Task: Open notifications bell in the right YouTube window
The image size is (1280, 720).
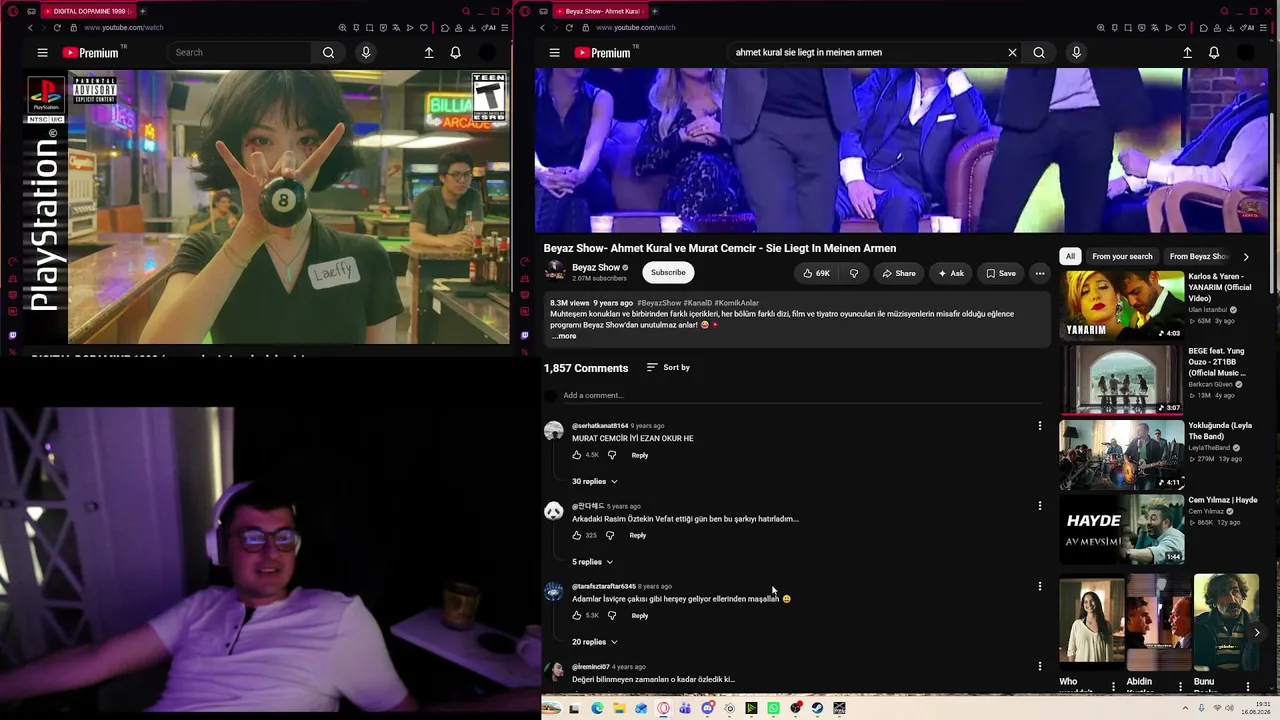Action: click(x=1214, y=53)
